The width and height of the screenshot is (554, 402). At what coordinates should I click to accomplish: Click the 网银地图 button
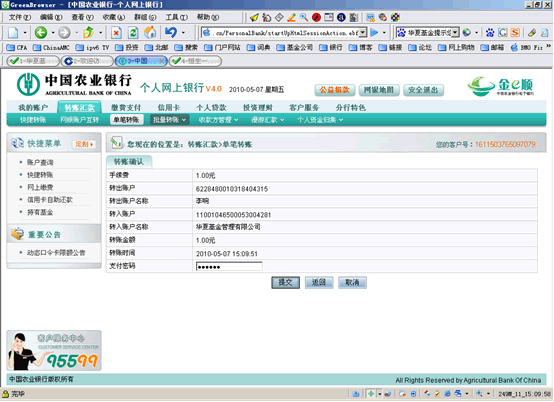tap(379, 90)
